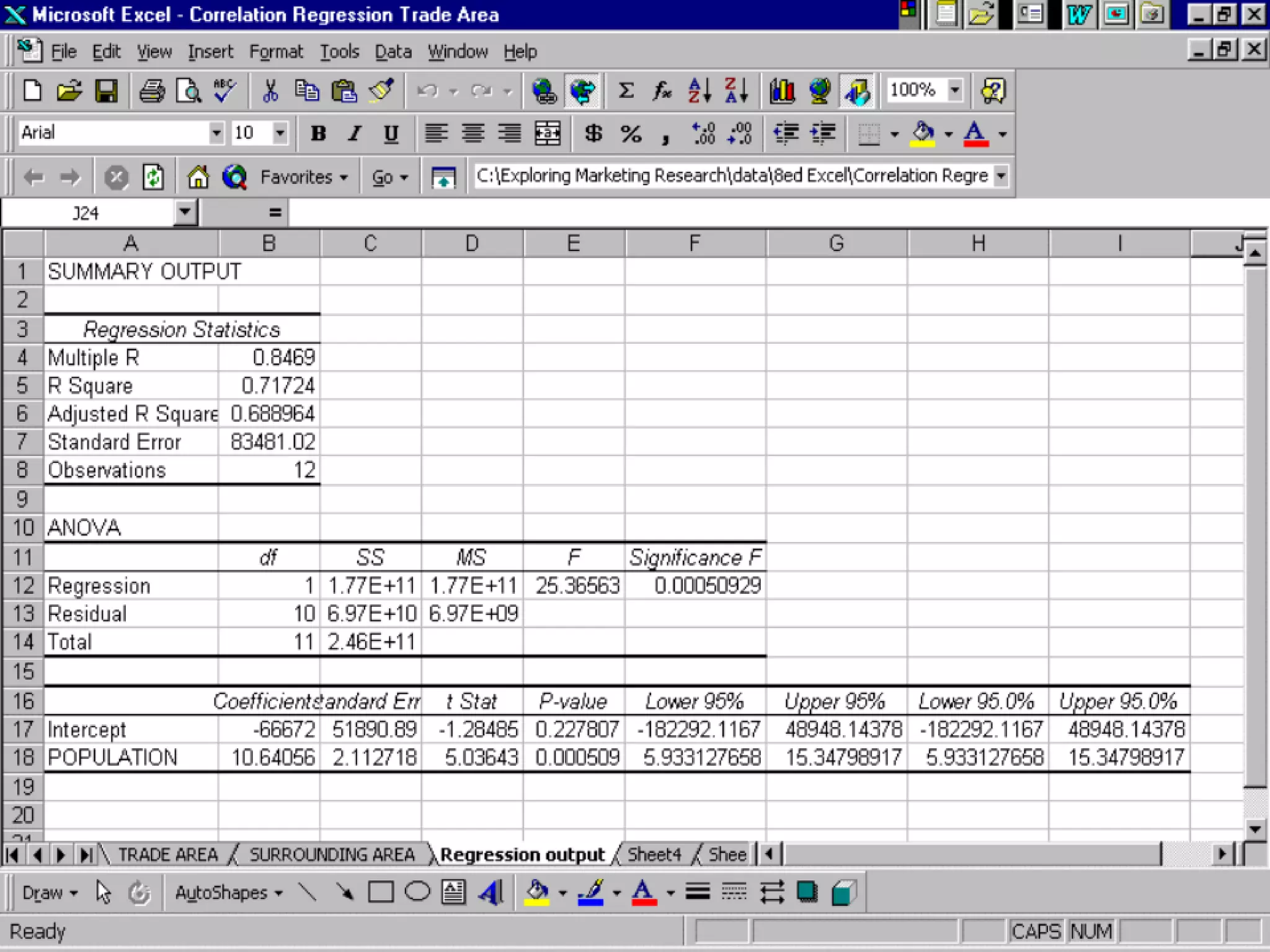
Task: Click the Copy icon
Action: pyautogui.click(x=306, y=91)
